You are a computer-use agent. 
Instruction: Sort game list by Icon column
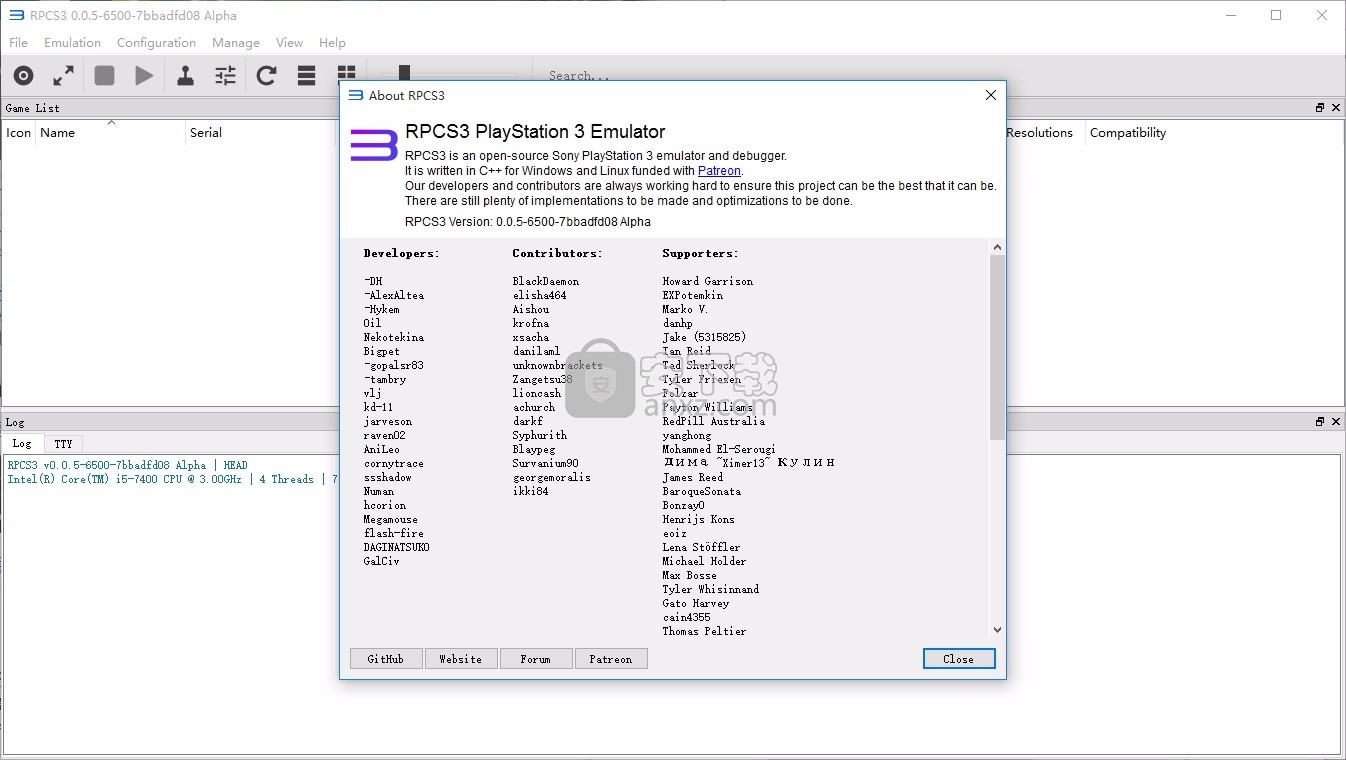tap(19, 132)
